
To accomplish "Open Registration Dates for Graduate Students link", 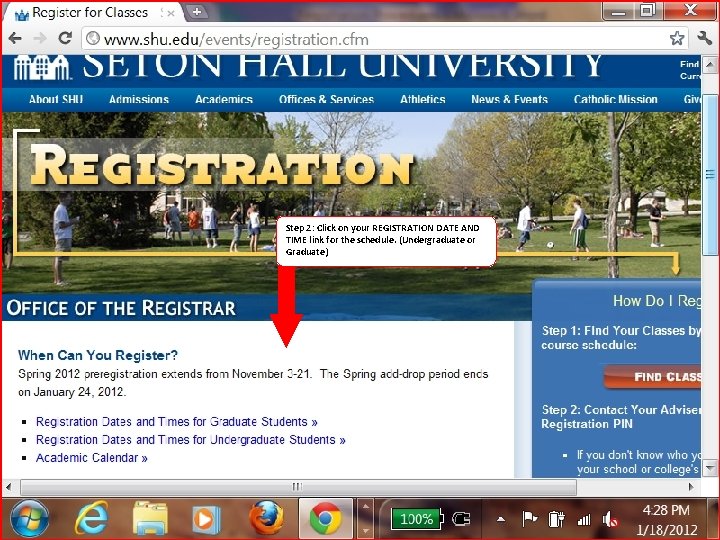I will [177, 422].
